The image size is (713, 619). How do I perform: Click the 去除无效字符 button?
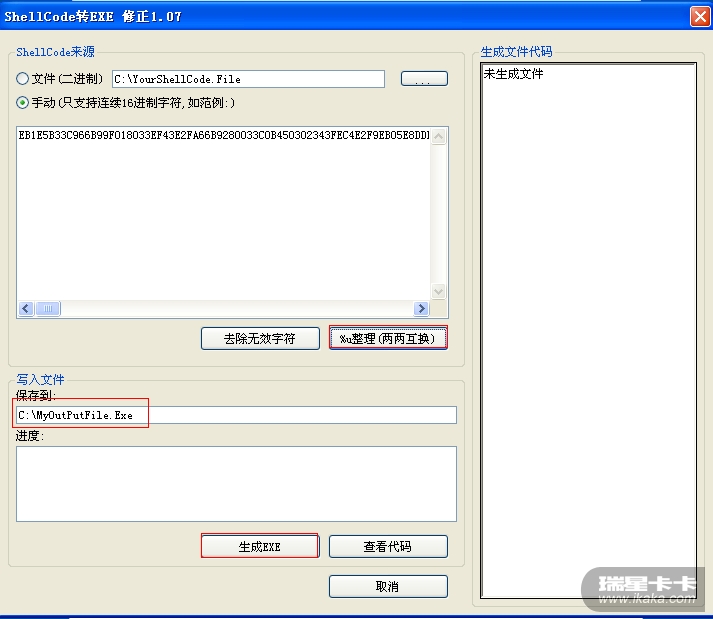[x=260, y=338]
